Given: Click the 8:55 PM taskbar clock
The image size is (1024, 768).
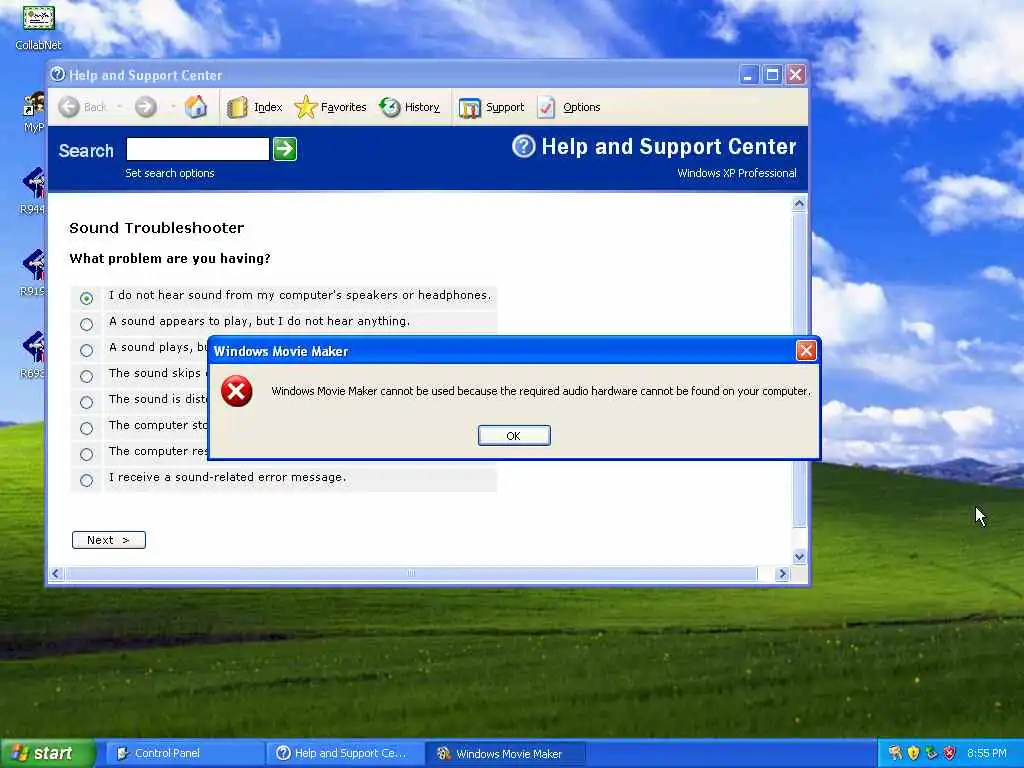Looking at the screenshot, I should pos(987,753).
